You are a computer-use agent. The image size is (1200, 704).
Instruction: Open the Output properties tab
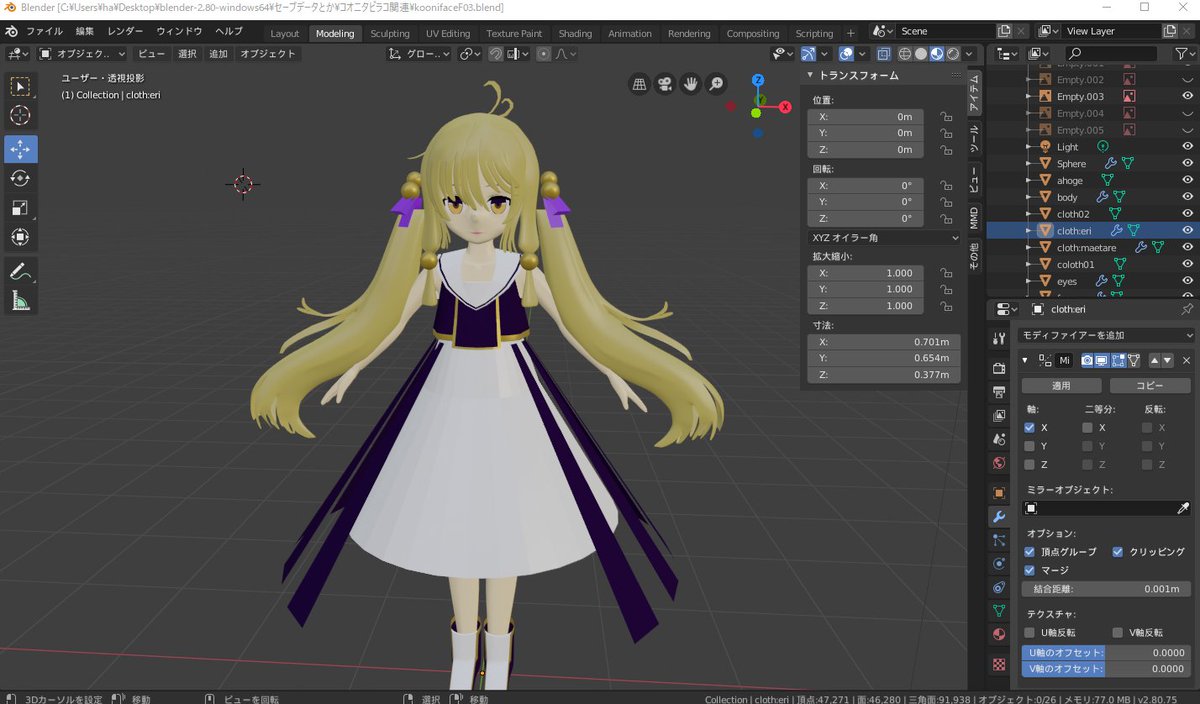[998, 392]
